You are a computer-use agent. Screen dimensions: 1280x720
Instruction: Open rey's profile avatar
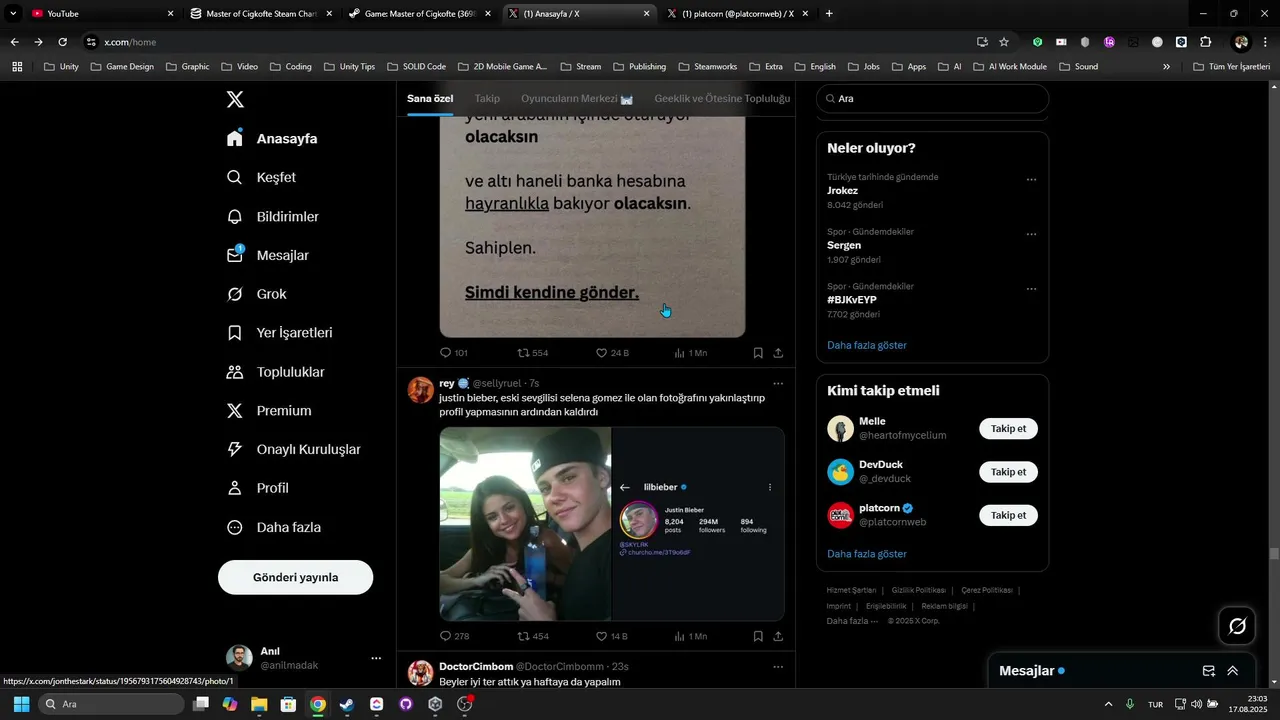[421, 390]
